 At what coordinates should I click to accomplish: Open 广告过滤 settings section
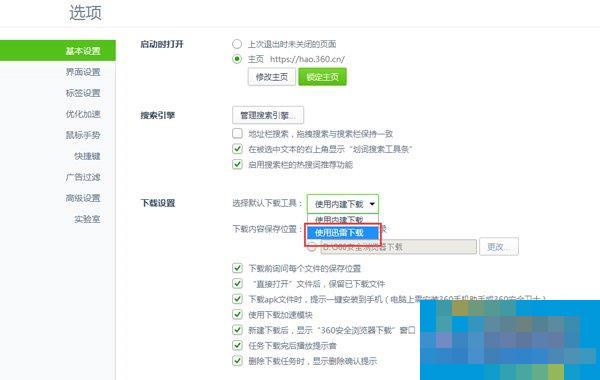pyautogui.click(x=83, y=177)
